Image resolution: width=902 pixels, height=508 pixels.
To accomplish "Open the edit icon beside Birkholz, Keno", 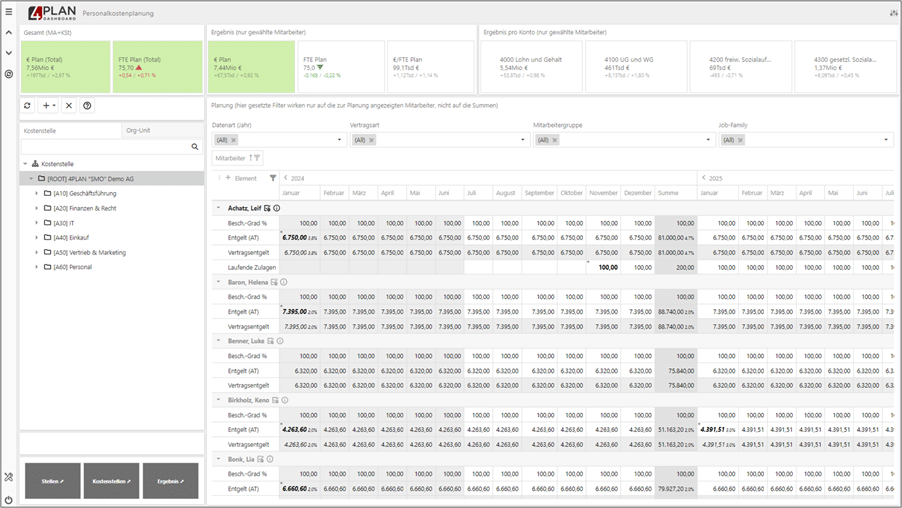I will (x=276, y=400).
